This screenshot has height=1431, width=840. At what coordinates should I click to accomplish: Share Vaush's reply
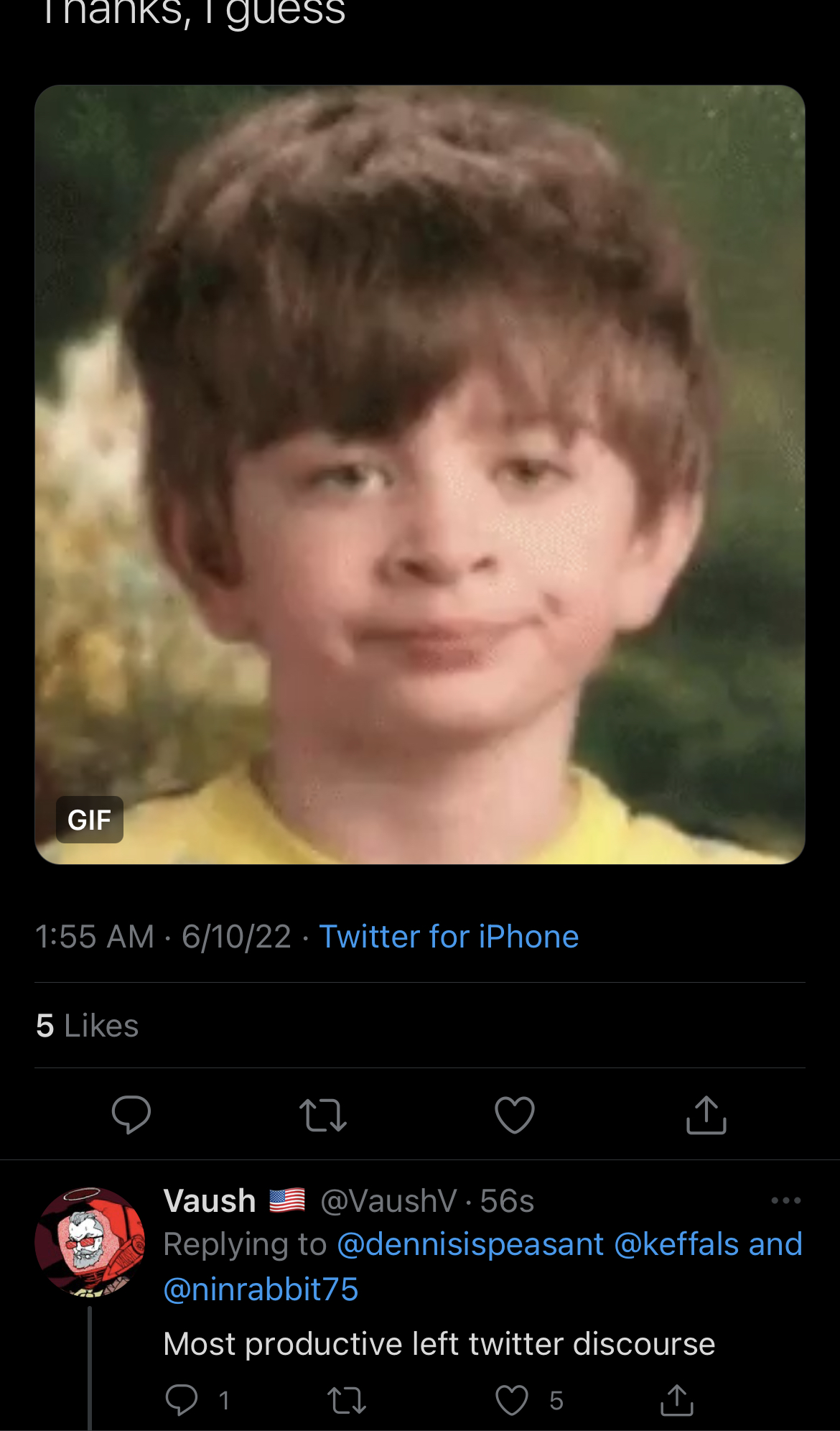point(677,1400)
